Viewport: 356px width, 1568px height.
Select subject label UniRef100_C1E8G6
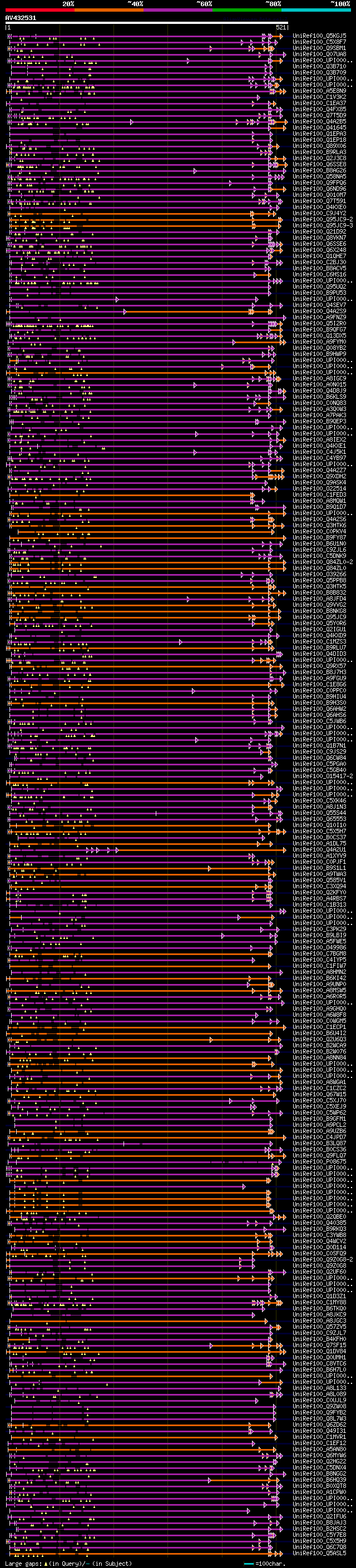tap(319, 684)
